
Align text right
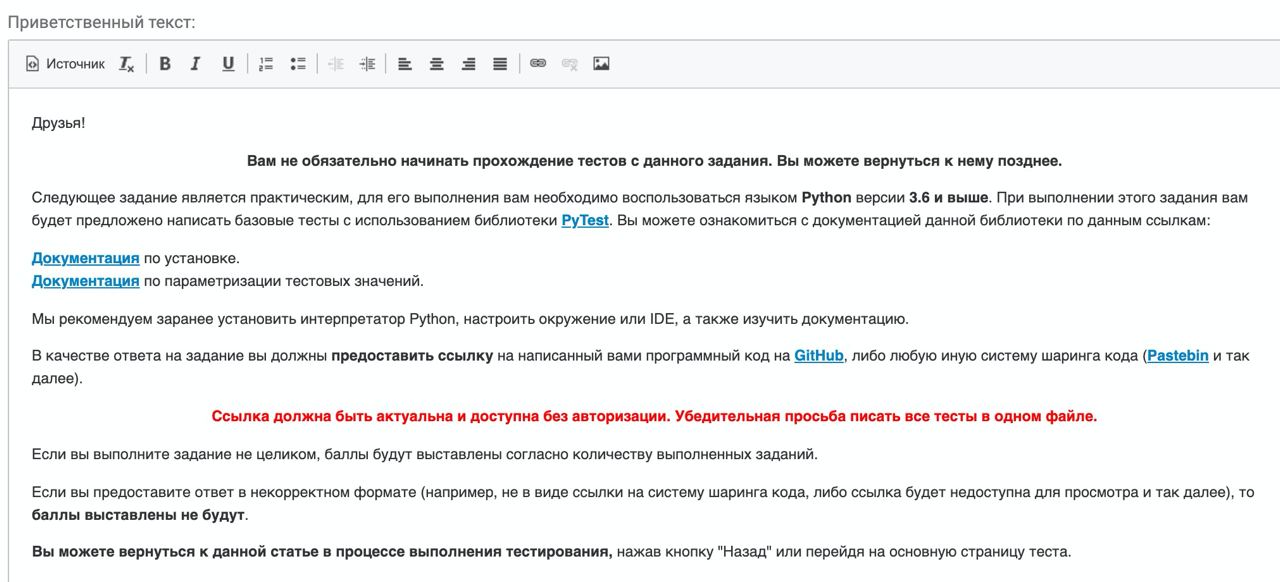click(x=469, y=64)
